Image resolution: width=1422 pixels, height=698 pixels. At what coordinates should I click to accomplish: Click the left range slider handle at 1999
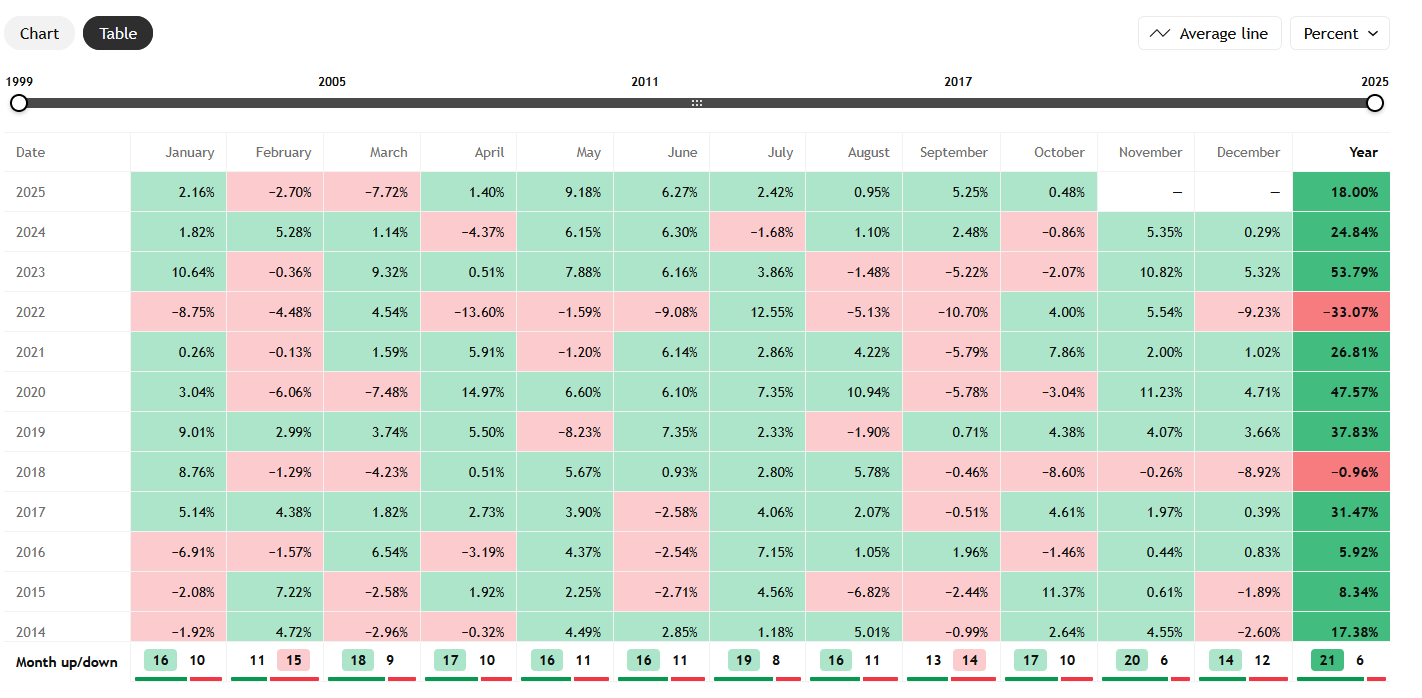(18, 103)
